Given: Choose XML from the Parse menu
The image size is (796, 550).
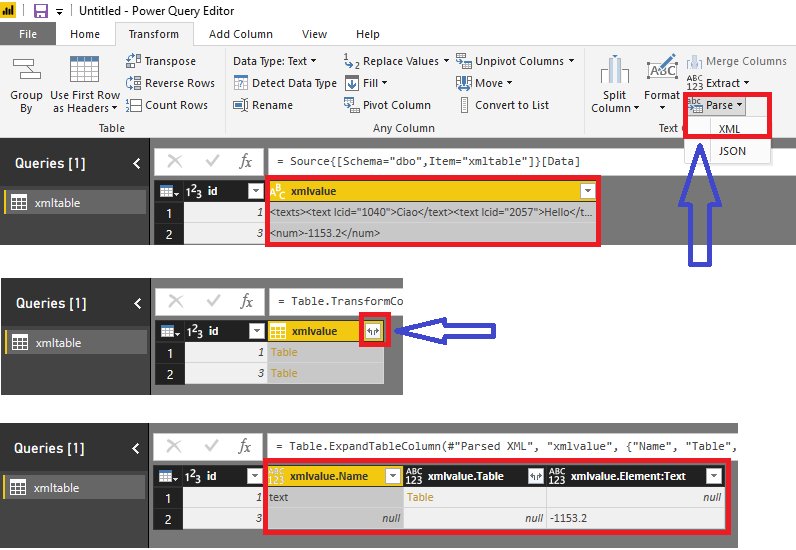Looking at the screenshot, I should [x=729, y=129].
